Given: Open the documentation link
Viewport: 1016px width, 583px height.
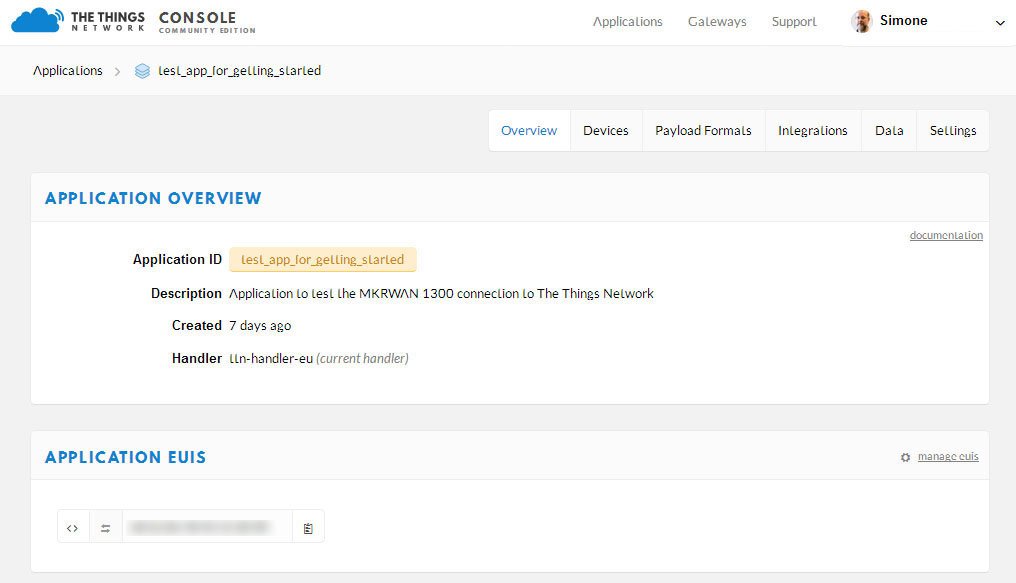Looking at the screenshot, I should coord(946,235).
